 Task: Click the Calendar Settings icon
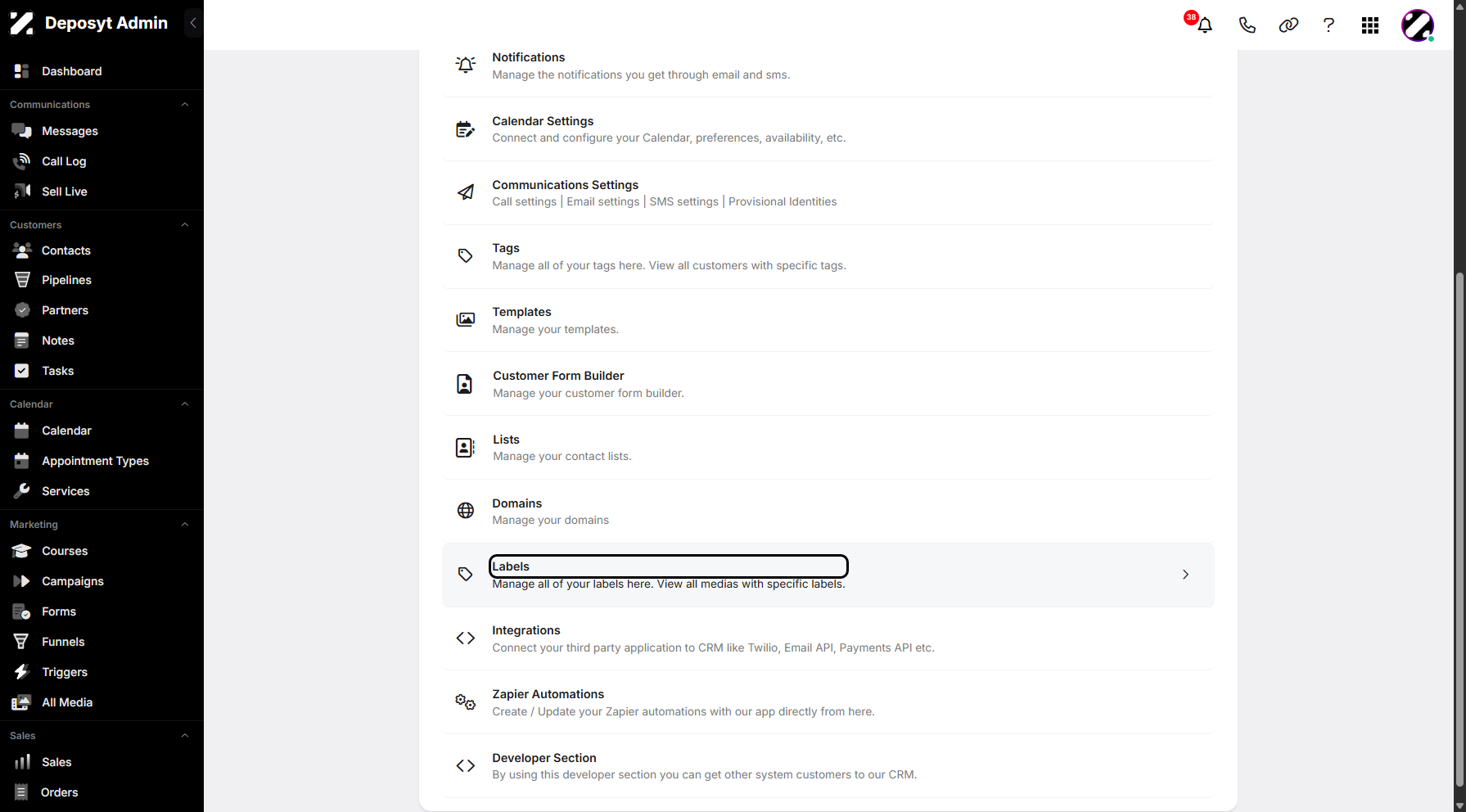465,129
